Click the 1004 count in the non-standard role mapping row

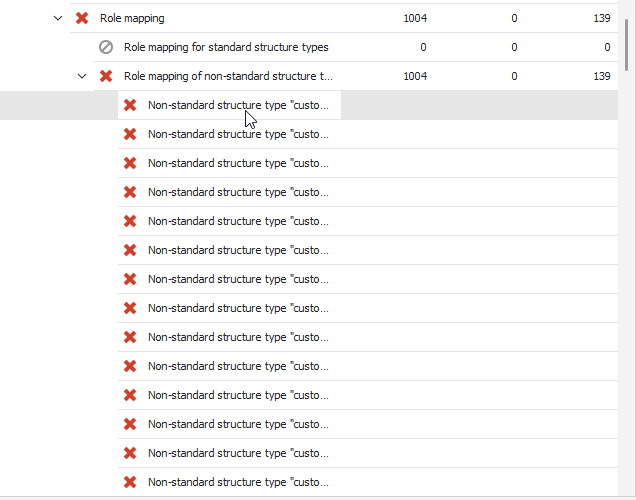tap(415, 76)
